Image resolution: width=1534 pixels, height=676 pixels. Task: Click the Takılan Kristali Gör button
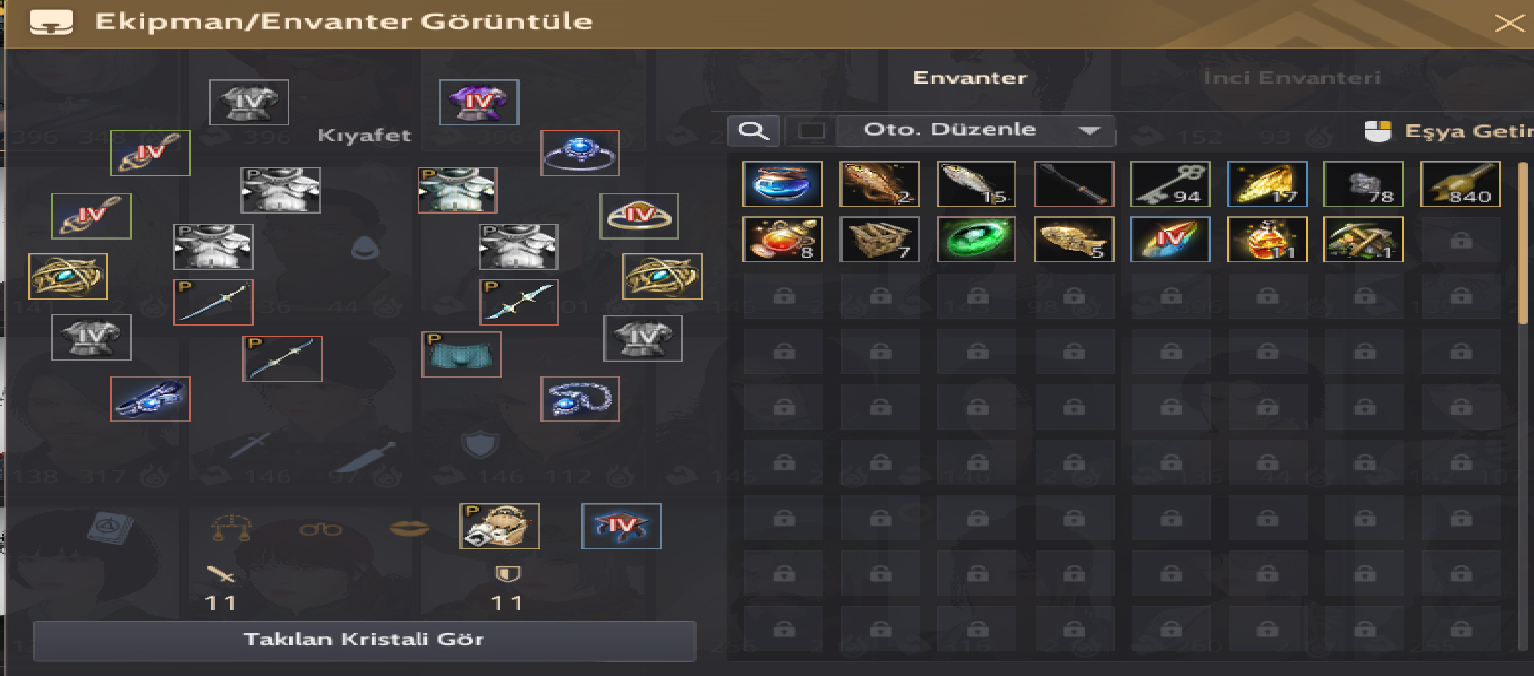364,639
